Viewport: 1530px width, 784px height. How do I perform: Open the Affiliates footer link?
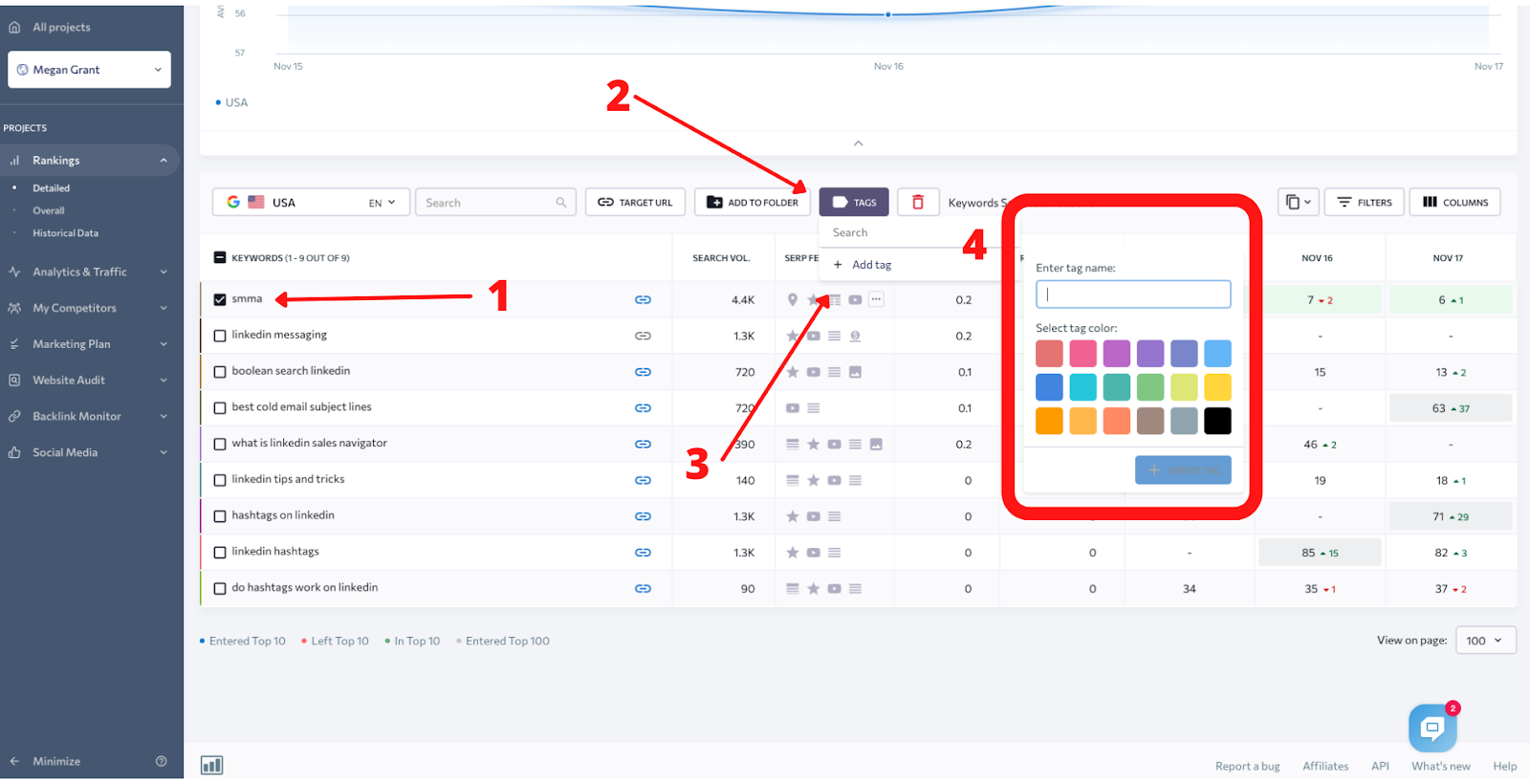tap(1325, 766)
